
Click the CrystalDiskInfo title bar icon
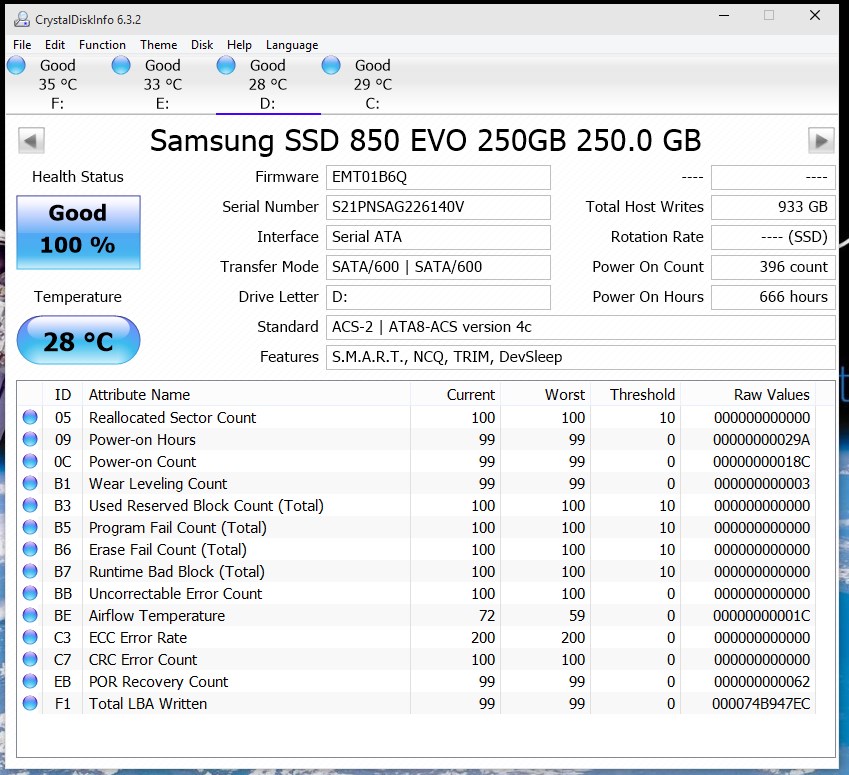tap(22, 19)
